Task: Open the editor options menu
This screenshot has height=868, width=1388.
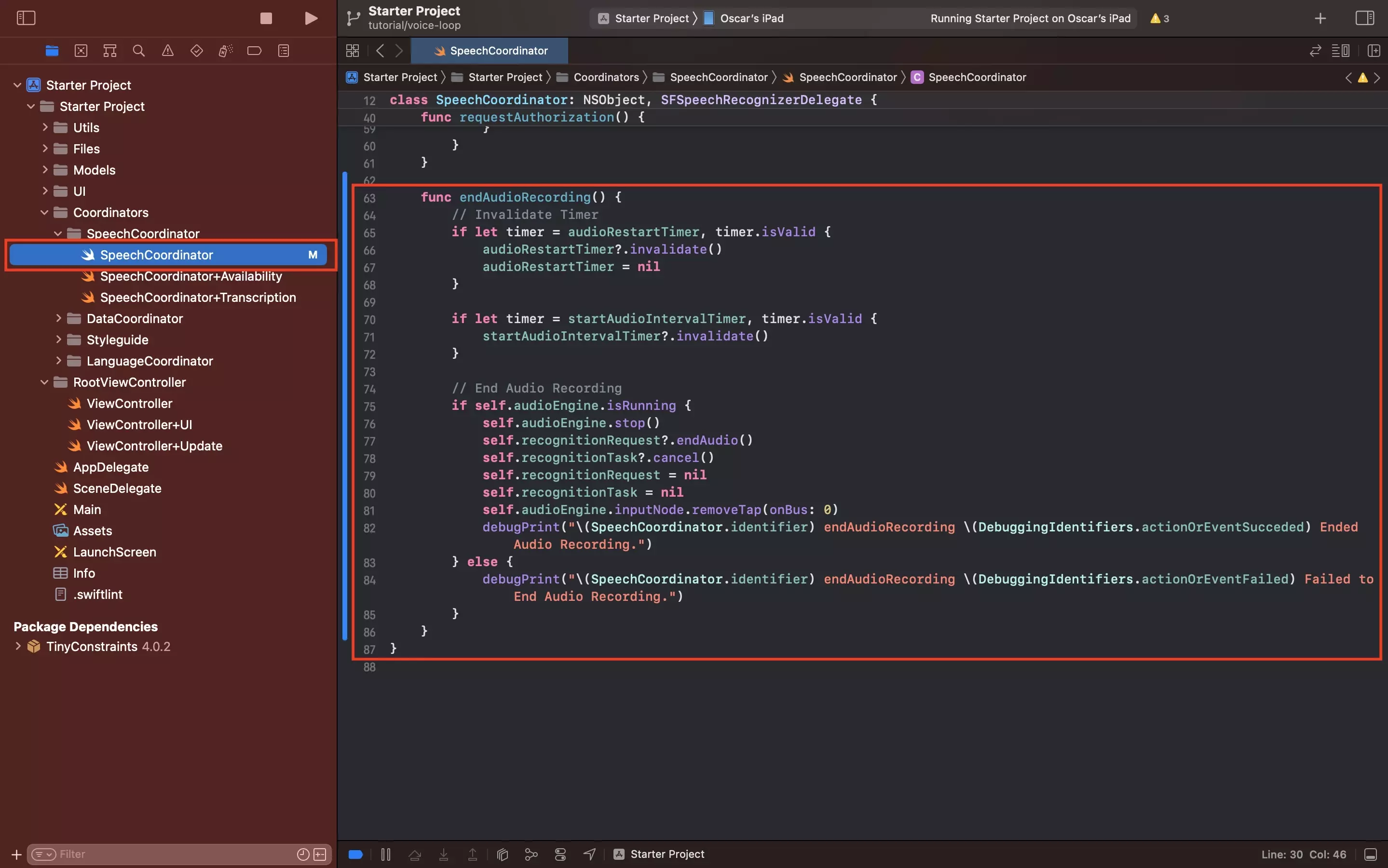Action: pos(1340,51)
